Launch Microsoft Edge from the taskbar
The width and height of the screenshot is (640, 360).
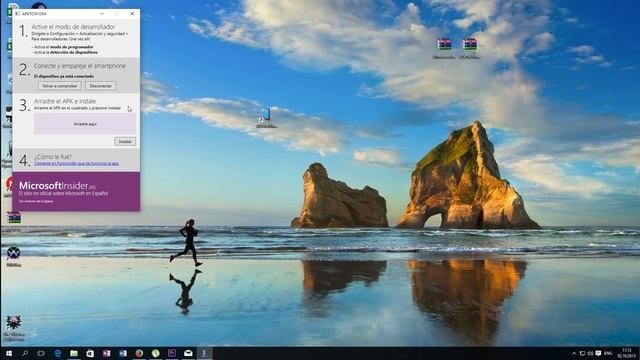pos(58,353)
